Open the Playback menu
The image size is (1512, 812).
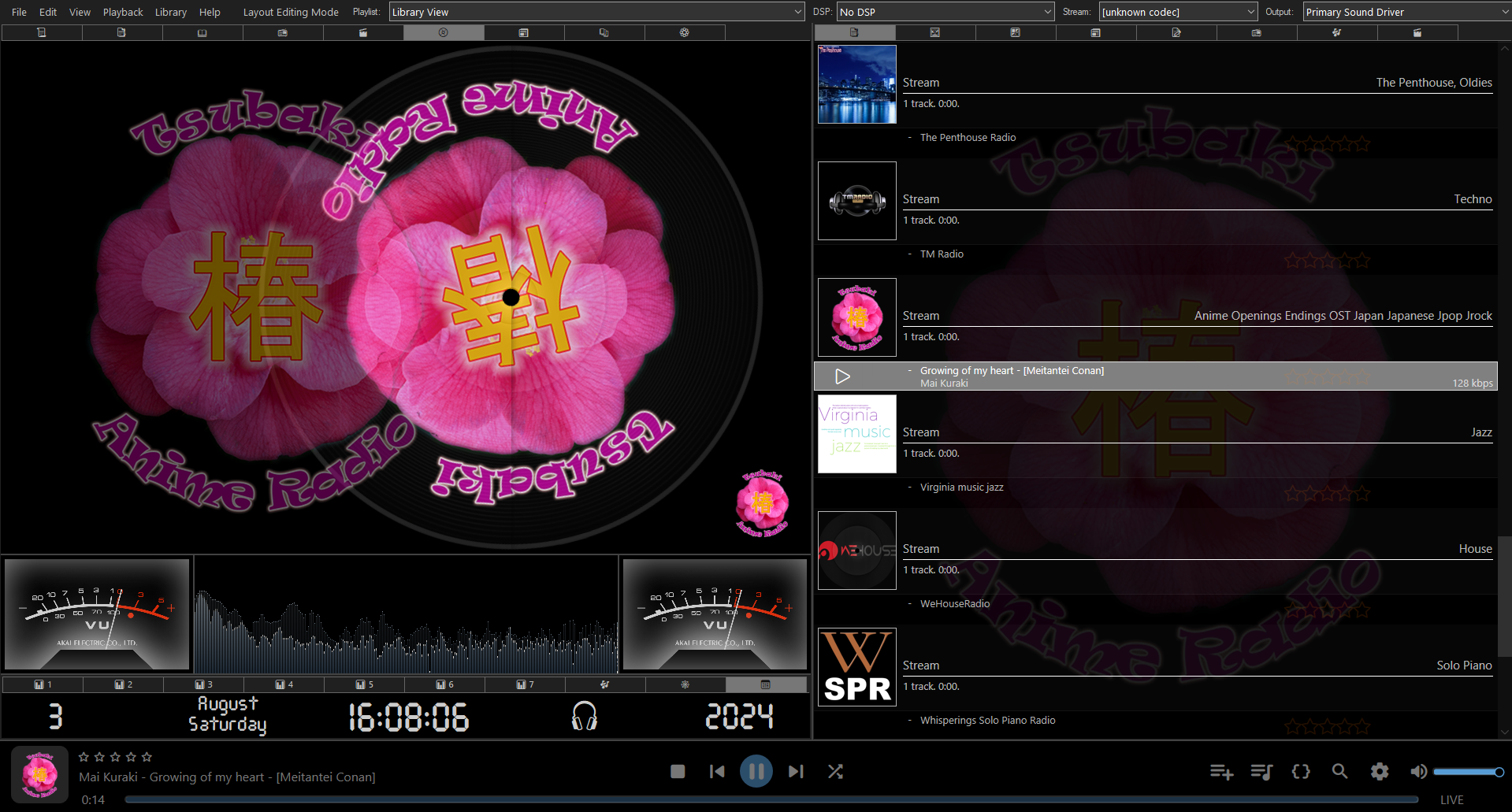pyautogui.click(x=123, y=12)
